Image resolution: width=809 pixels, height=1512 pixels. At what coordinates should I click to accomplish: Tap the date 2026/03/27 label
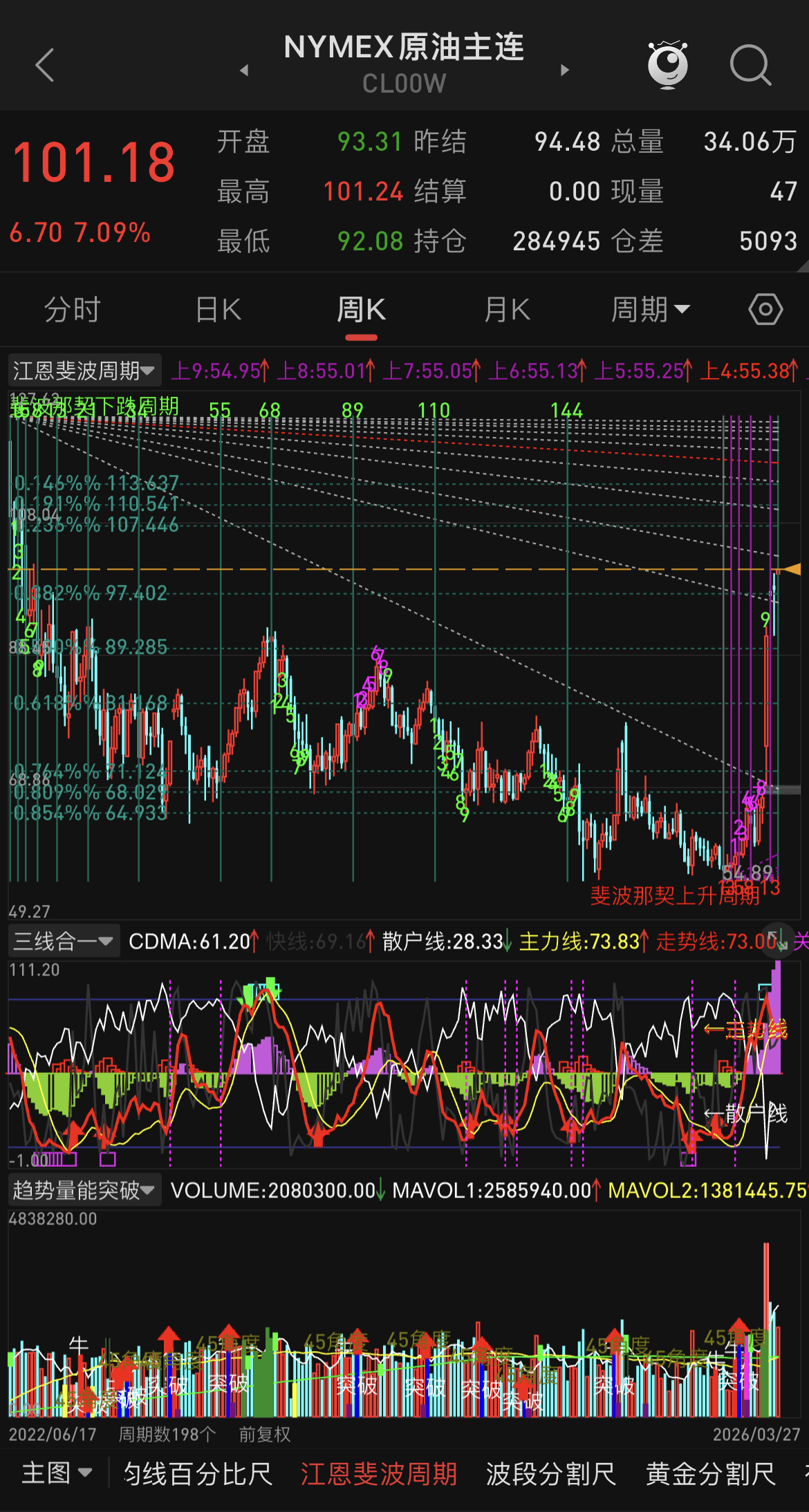[756, 1435]
